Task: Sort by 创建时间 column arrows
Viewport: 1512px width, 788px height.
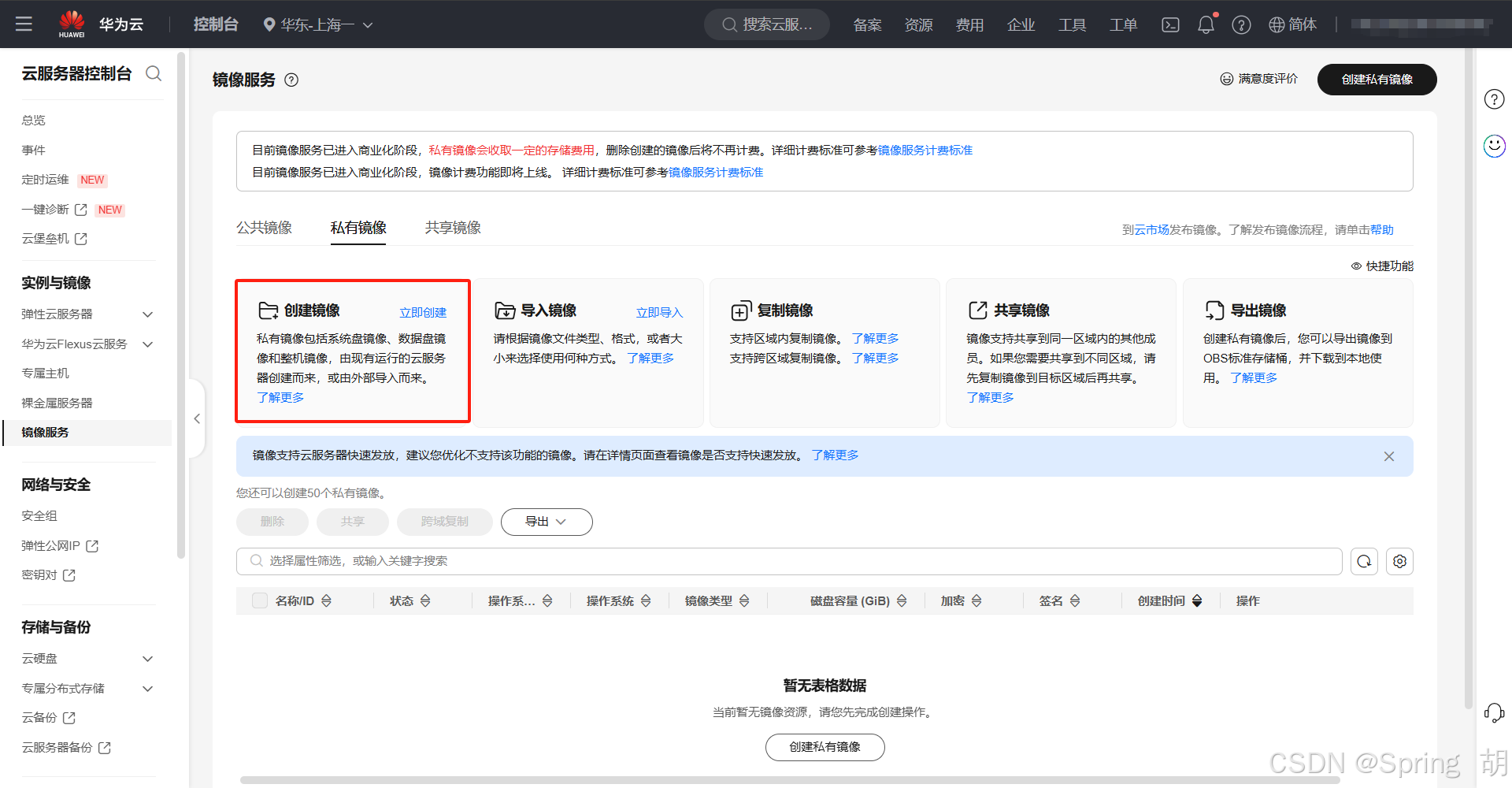Action: pos(1197,600)
